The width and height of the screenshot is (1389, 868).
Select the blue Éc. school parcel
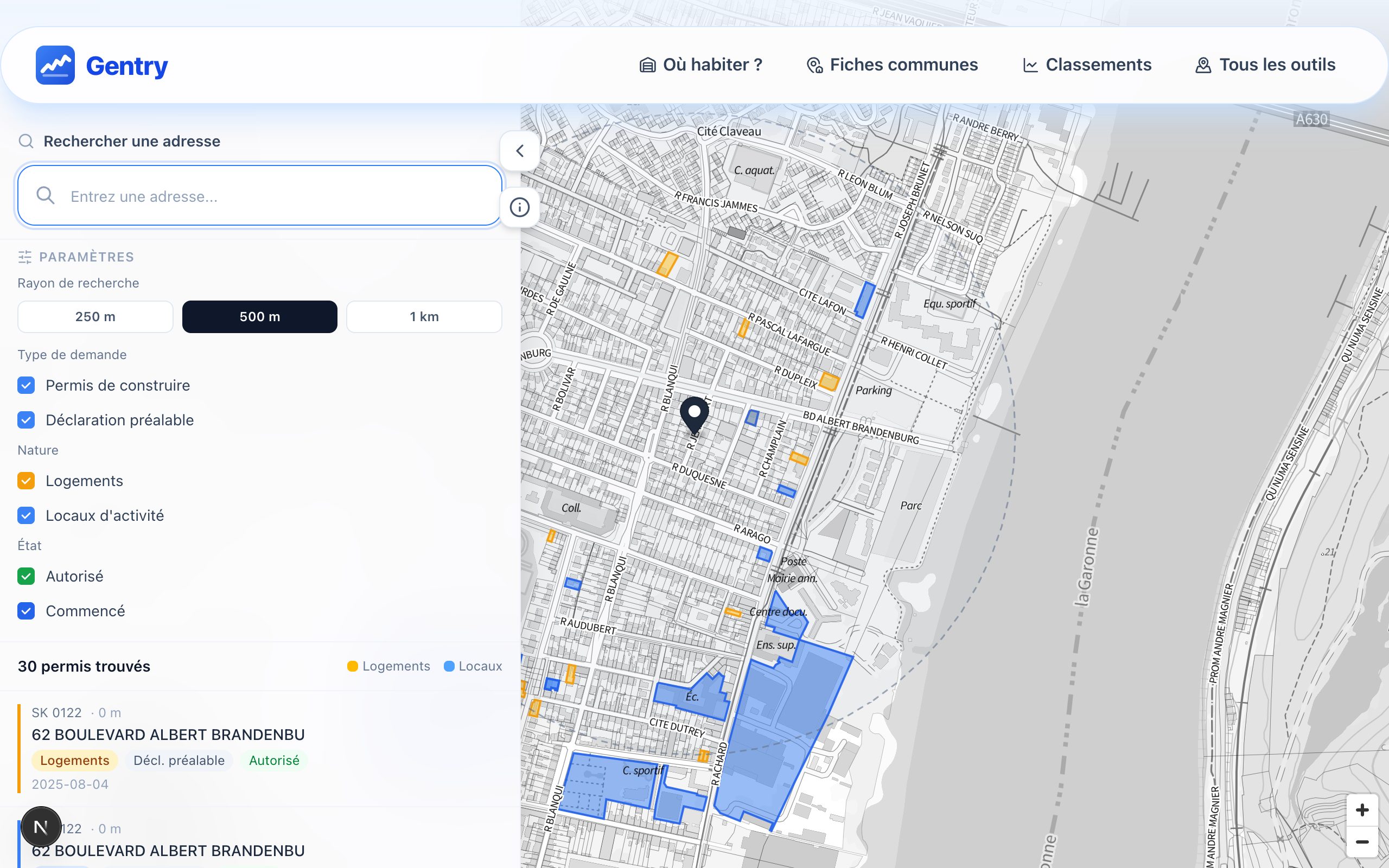coord(692,698)
